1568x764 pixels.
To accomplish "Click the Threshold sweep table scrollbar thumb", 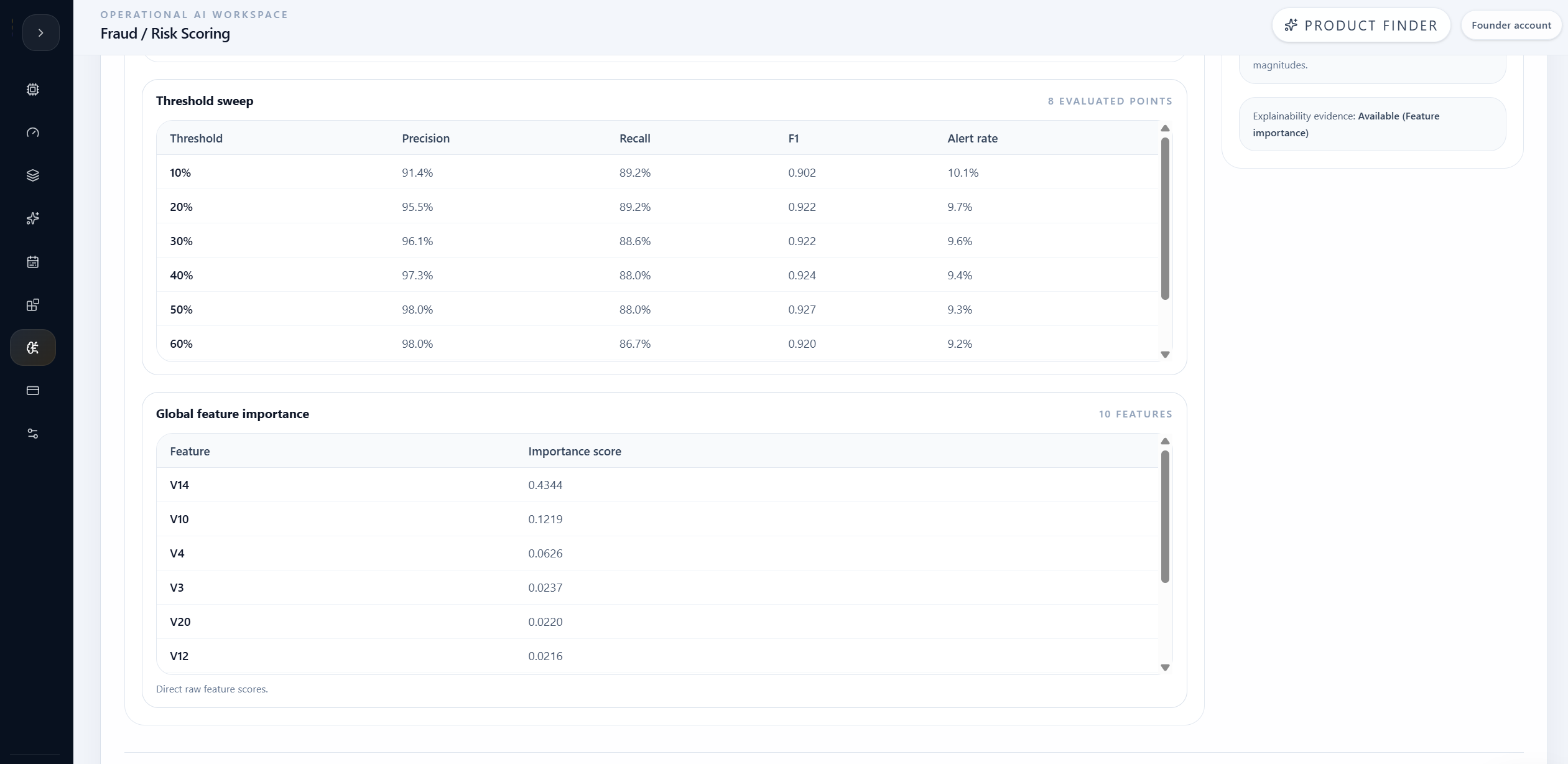I will pyautogui.click(x=1165, y=218).
